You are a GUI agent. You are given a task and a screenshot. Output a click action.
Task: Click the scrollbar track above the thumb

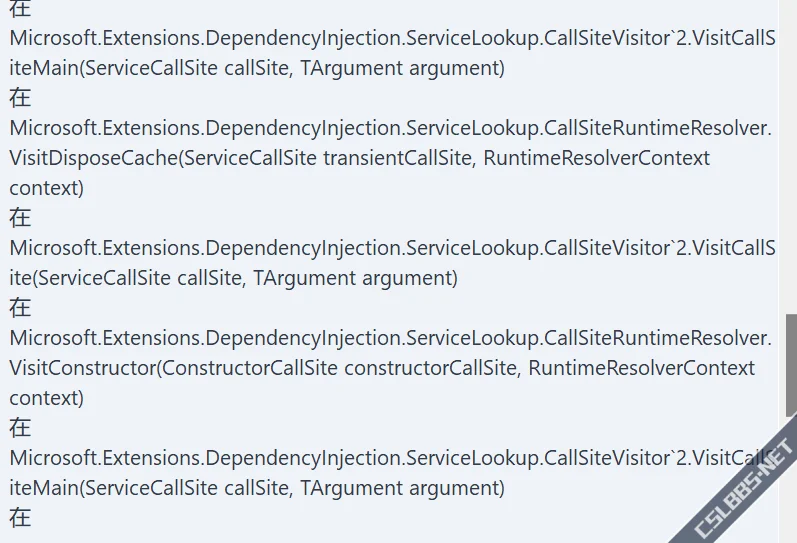click(791, 157)
